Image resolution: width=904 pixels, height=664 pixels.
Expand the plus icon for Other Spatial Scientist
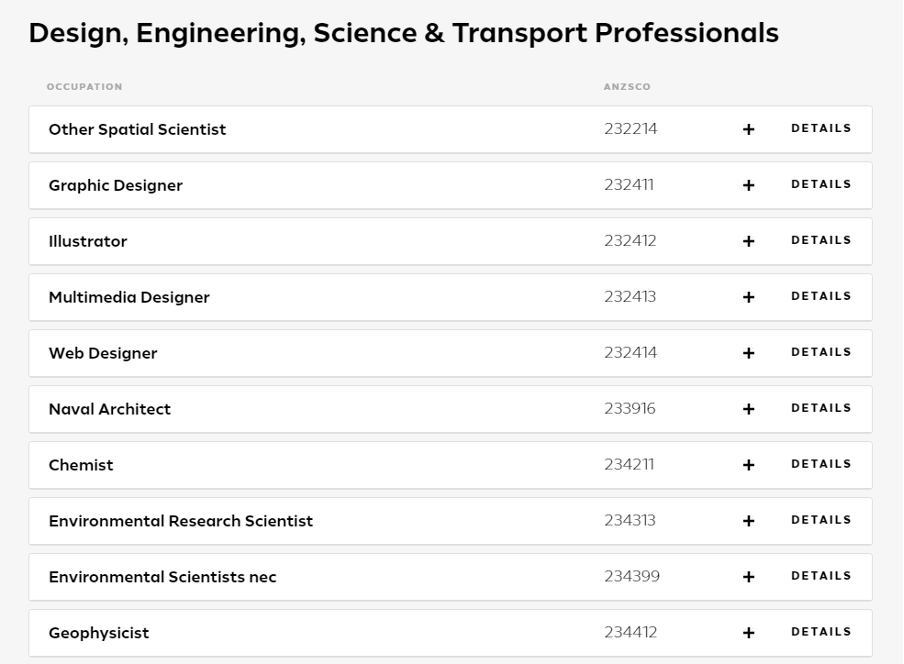[x=749, y=130]
